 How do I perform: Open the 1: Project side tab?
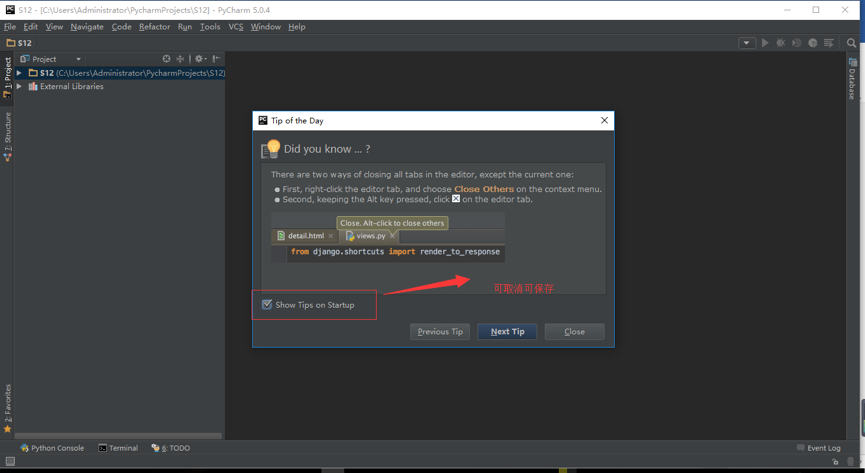(7, 77)
